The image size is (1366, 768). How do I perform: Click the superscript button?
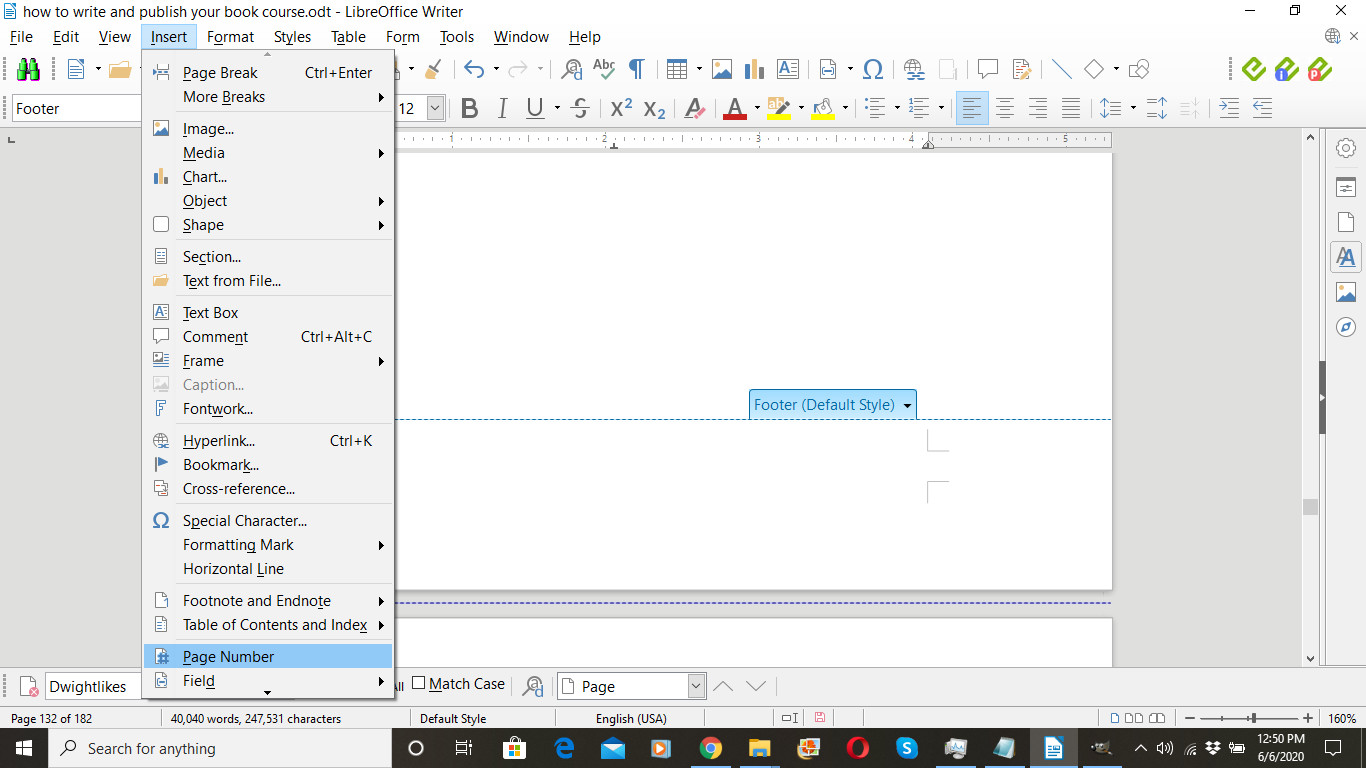[x=621, y=109]
